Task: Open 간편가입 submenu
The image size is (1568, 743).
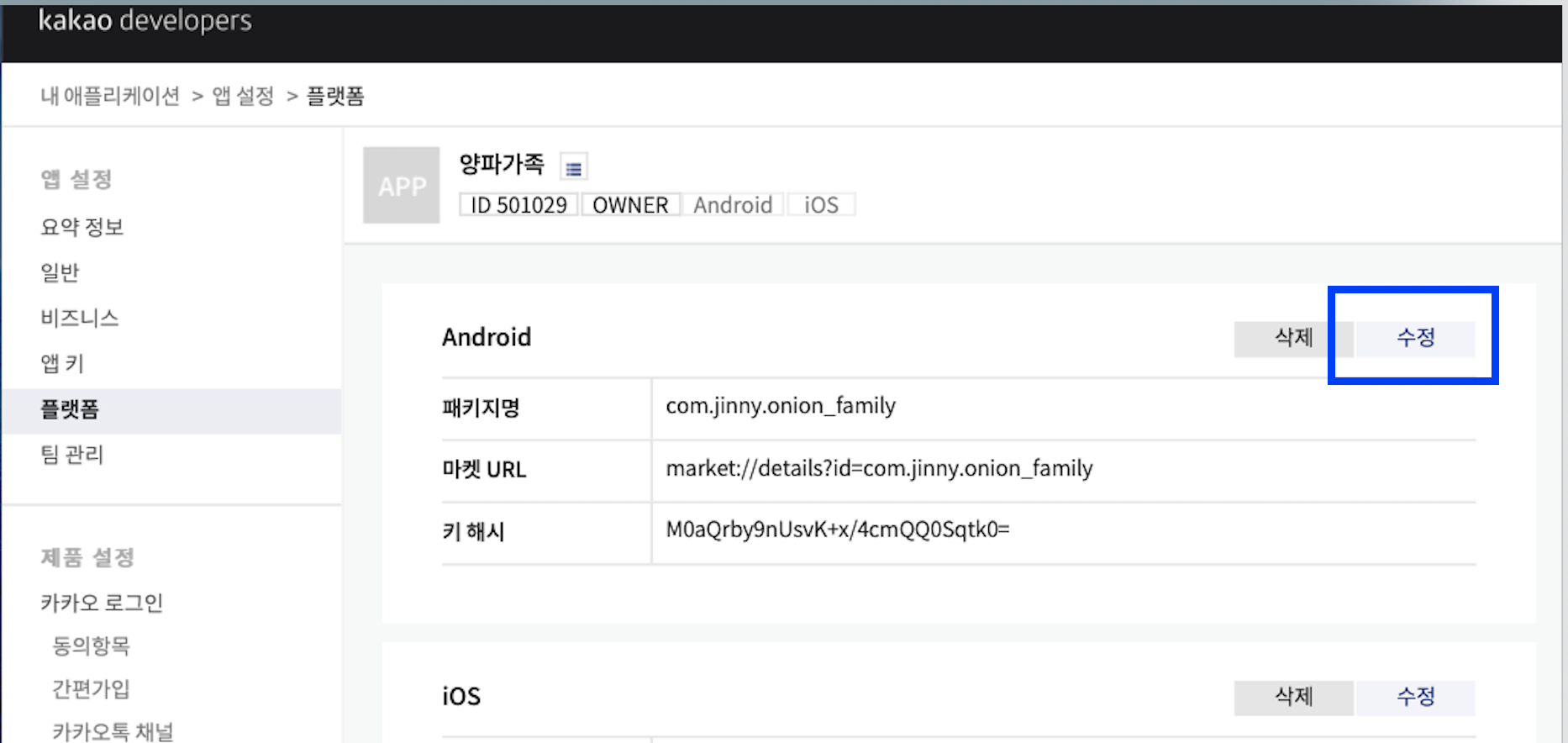Action: (x=91, y=688)
